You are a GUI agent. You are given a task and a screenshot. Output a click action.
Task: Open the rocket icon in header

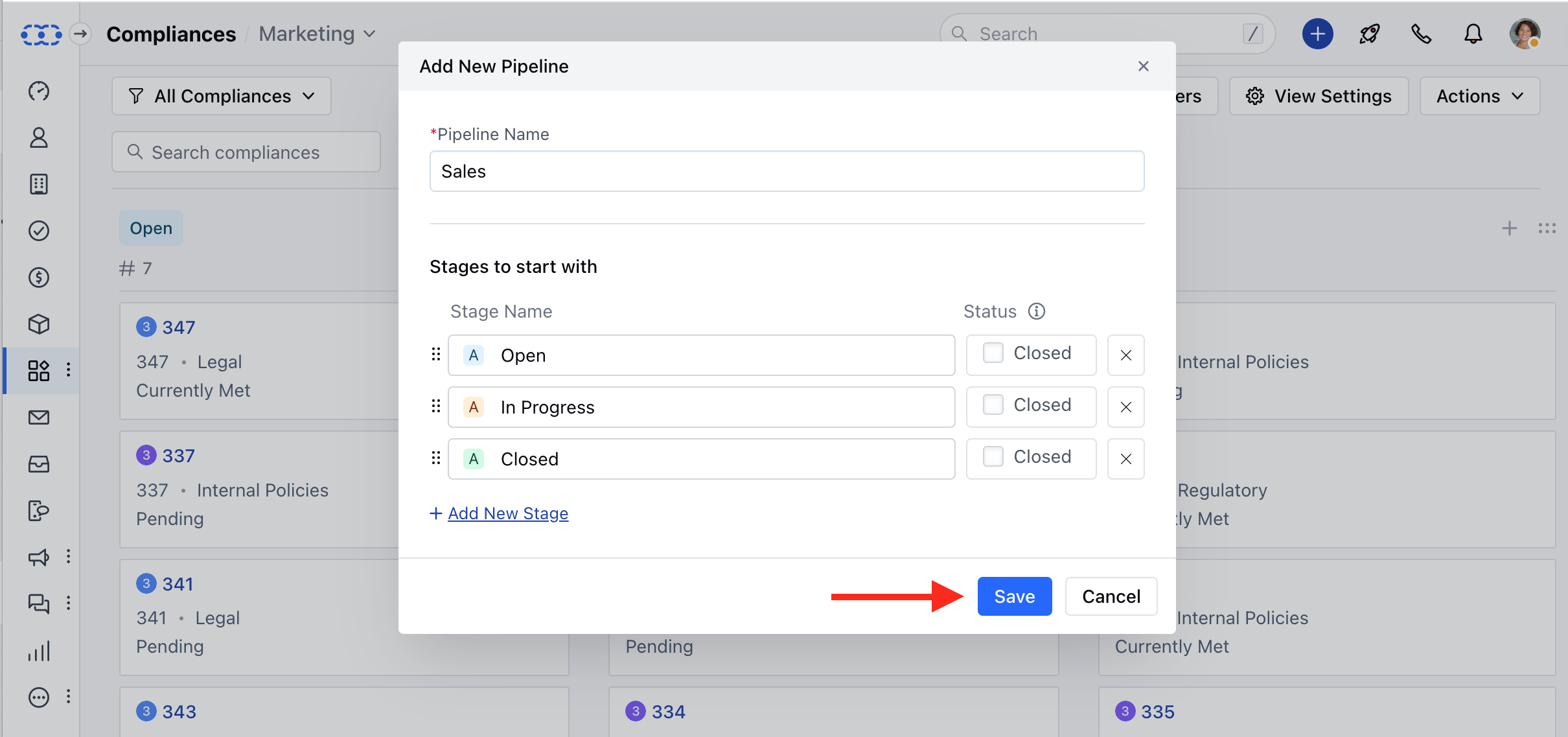click(1370, 34)
